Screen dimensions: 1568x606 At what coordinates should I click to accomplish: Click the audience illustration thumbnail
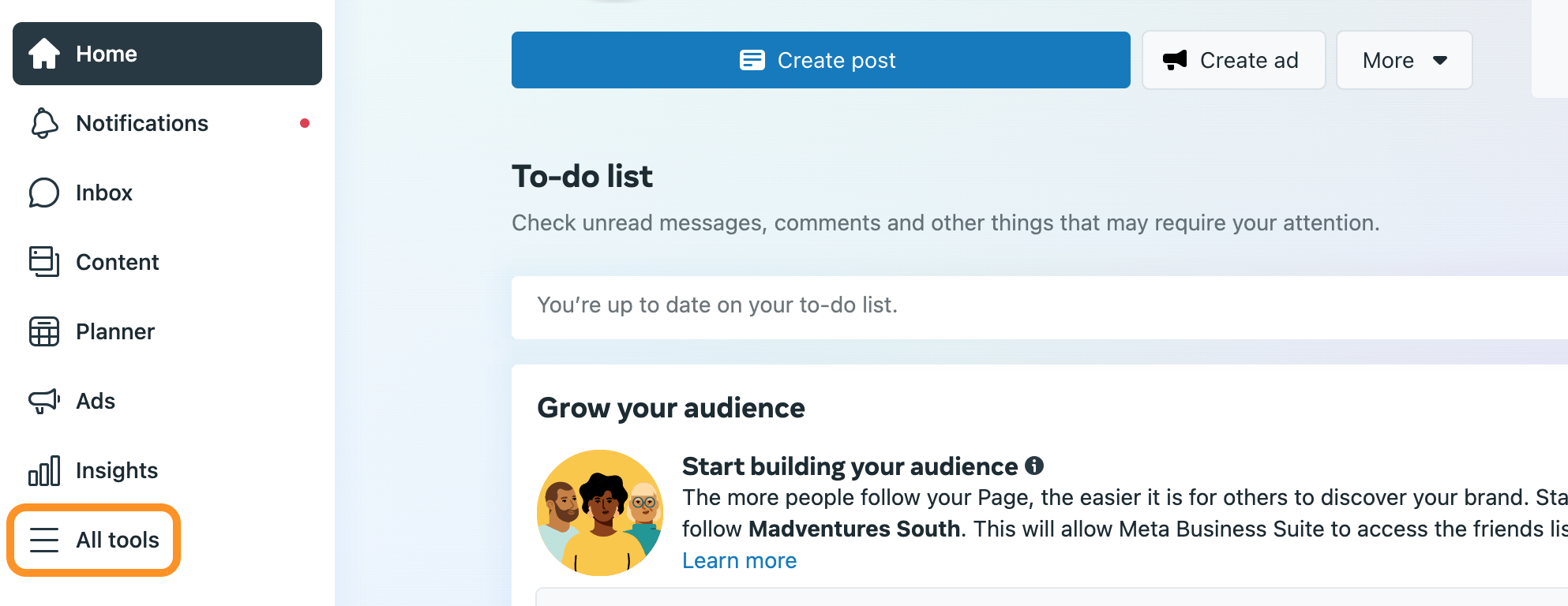600,513
